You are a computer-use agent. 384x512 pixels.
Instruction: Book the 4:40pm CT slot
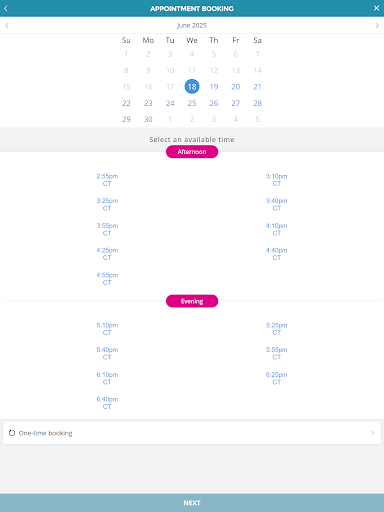coord(276,254)
